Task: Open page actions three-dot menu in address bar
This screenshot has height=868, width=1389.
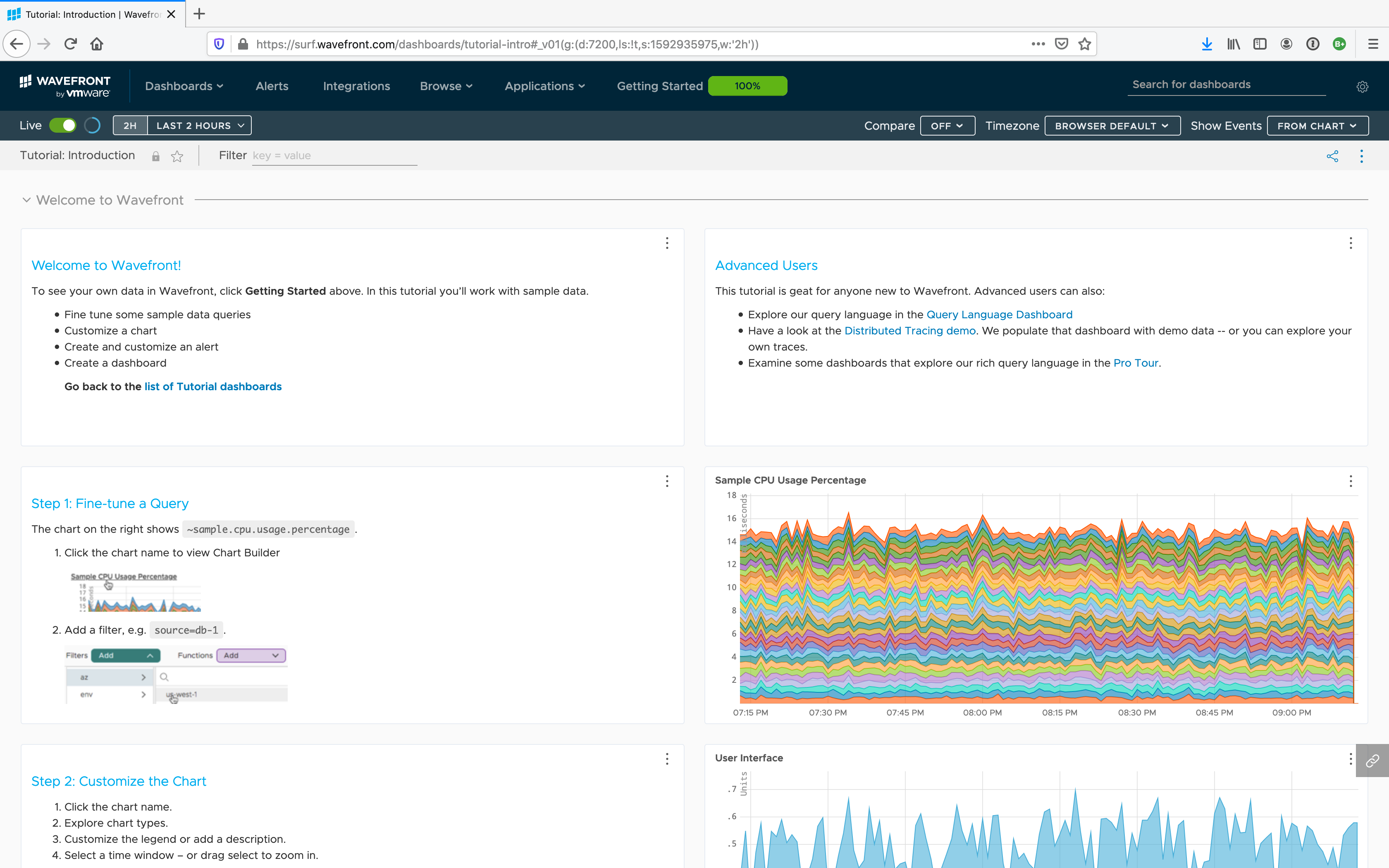Action: point(1038,44)
